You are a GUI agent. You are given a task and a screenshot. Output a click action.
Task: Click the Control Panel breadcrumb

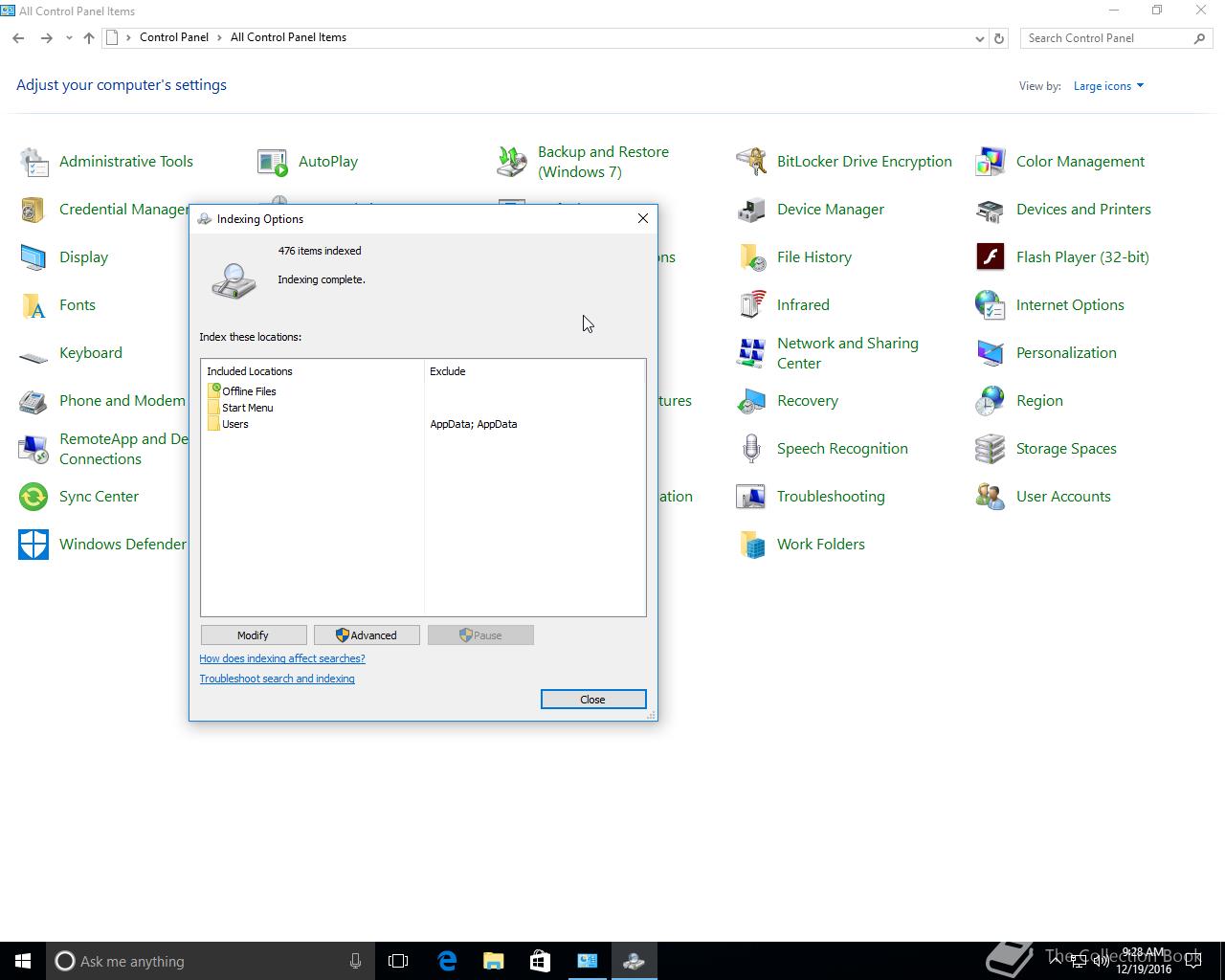coord(174,37)
